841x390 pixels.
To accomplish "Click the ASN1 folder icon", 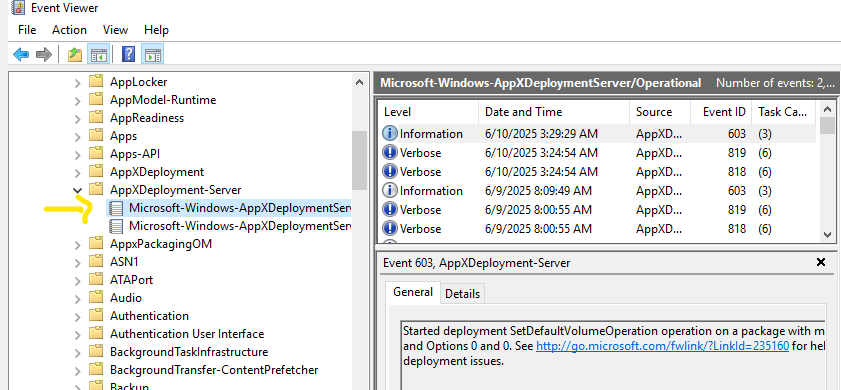I will click(96, 262).
